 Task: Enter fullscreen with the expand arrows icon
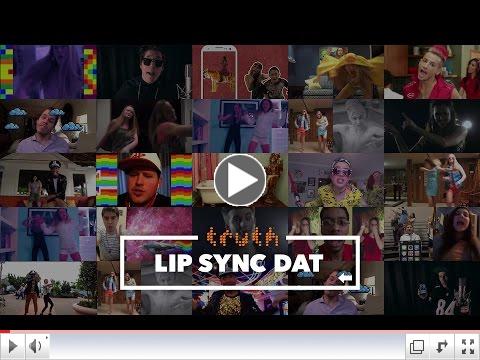[x=468, y=347]
